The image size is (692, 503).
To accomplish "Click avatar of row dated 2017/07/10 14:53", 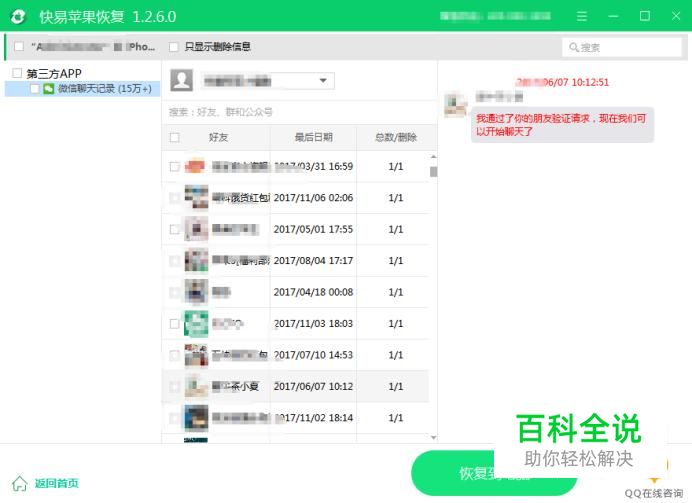I will pyautogui.click(x=196, y=355).
